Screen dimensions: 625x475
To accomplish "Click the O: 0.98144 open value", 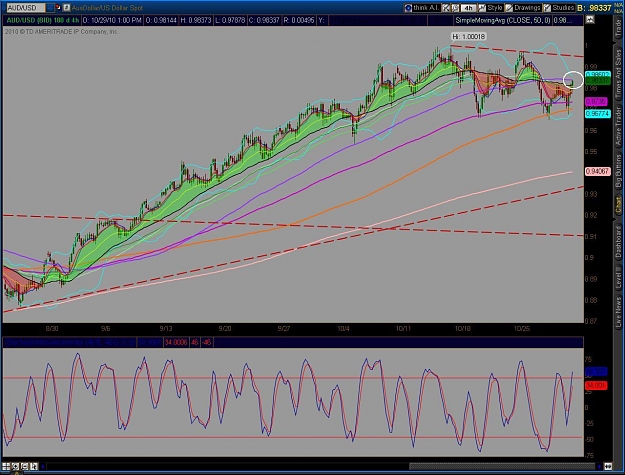I will [161, 20].
